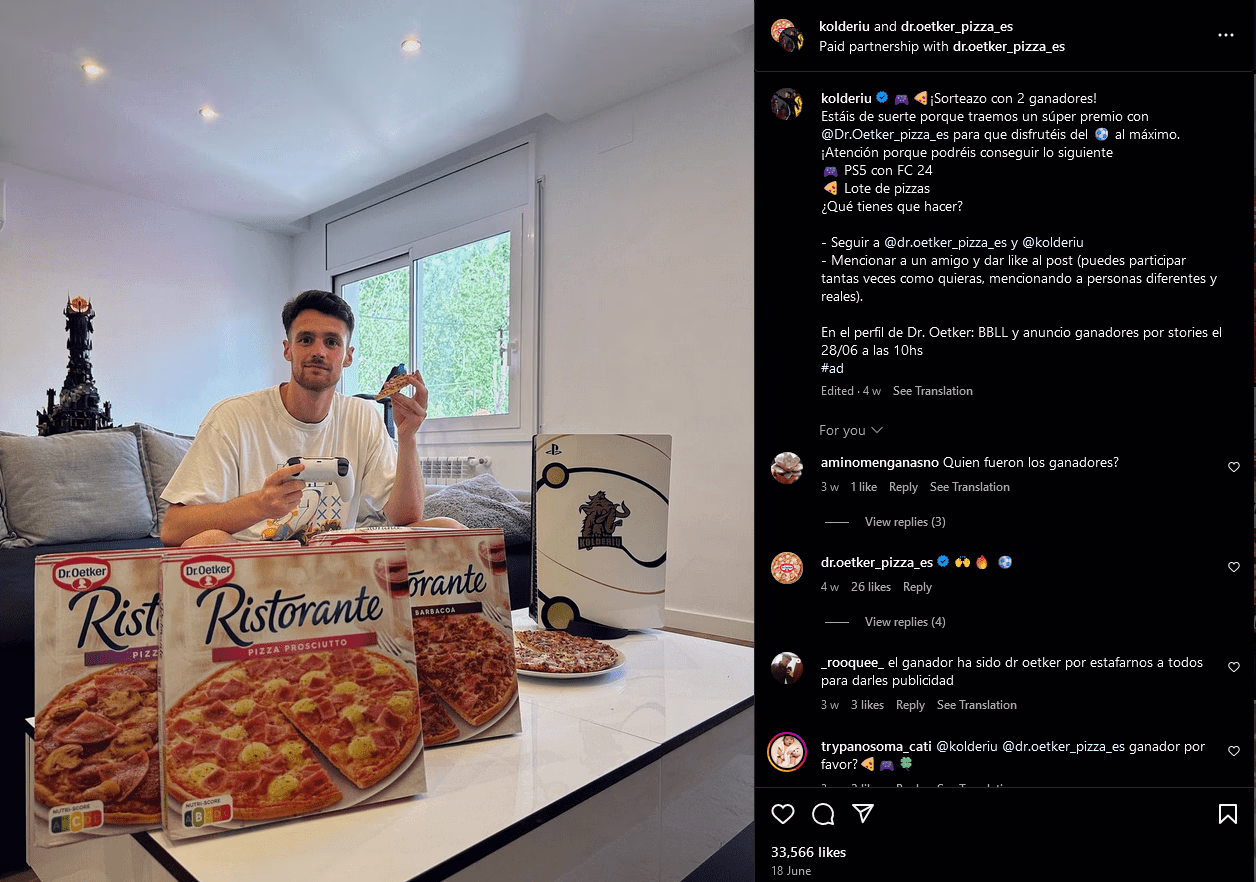Open kolderiu's profile avatar in the header
This screenshot has height=882, width=1256.
coord(787,35)
